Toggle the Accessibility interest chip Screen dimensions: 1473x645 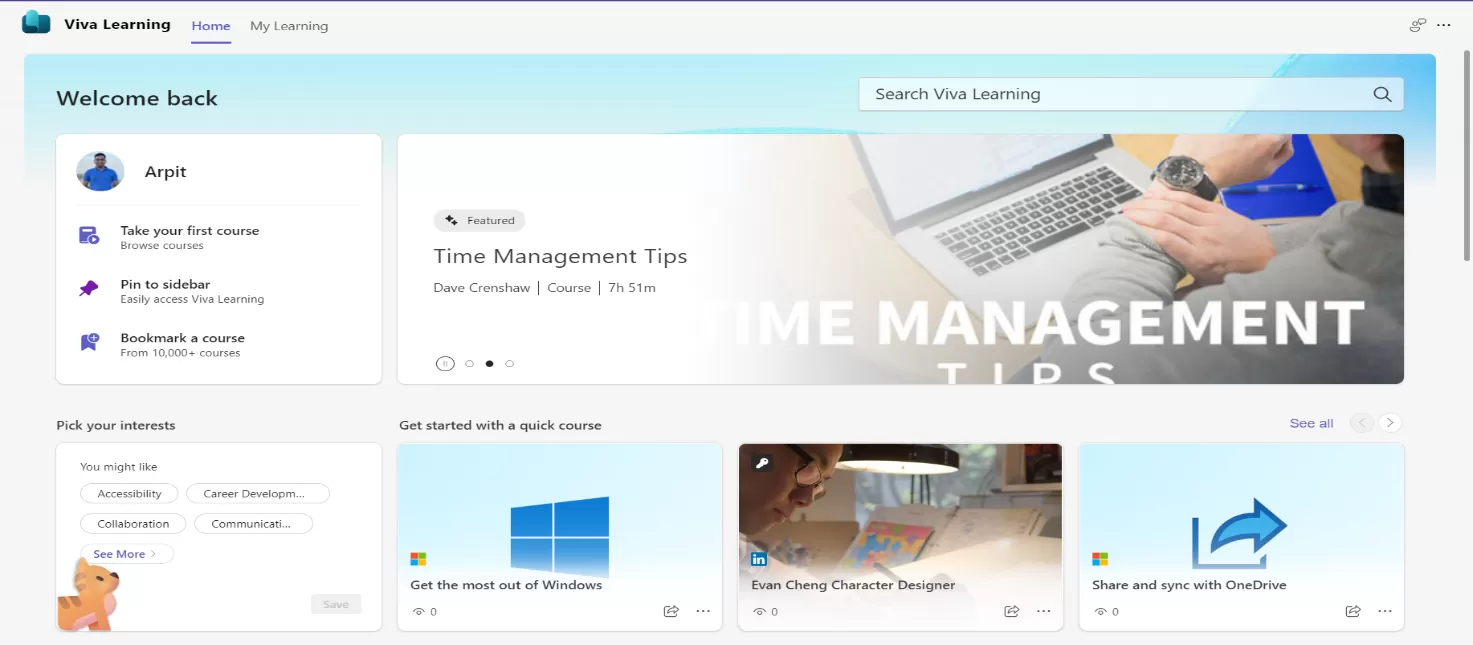coord(129,494)
